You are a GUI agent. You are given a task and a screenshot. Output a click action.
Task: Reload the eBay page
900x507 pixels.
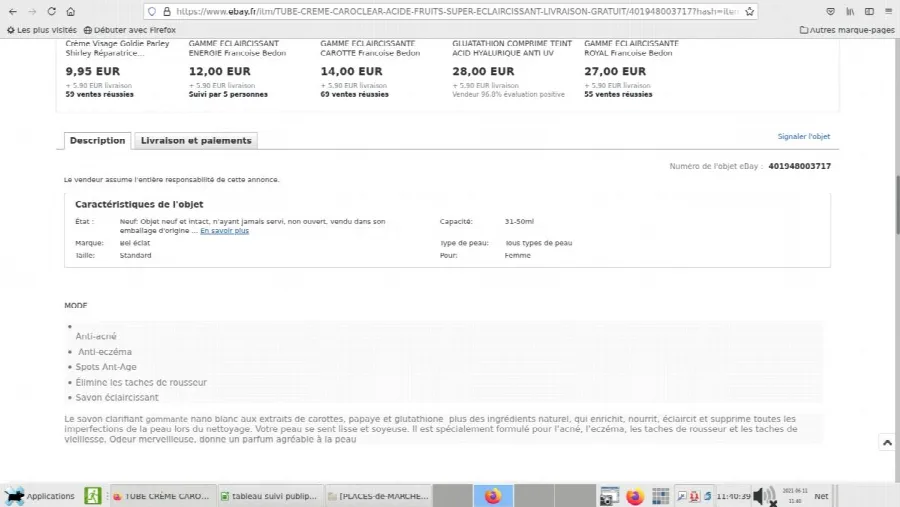pos(52,11)
